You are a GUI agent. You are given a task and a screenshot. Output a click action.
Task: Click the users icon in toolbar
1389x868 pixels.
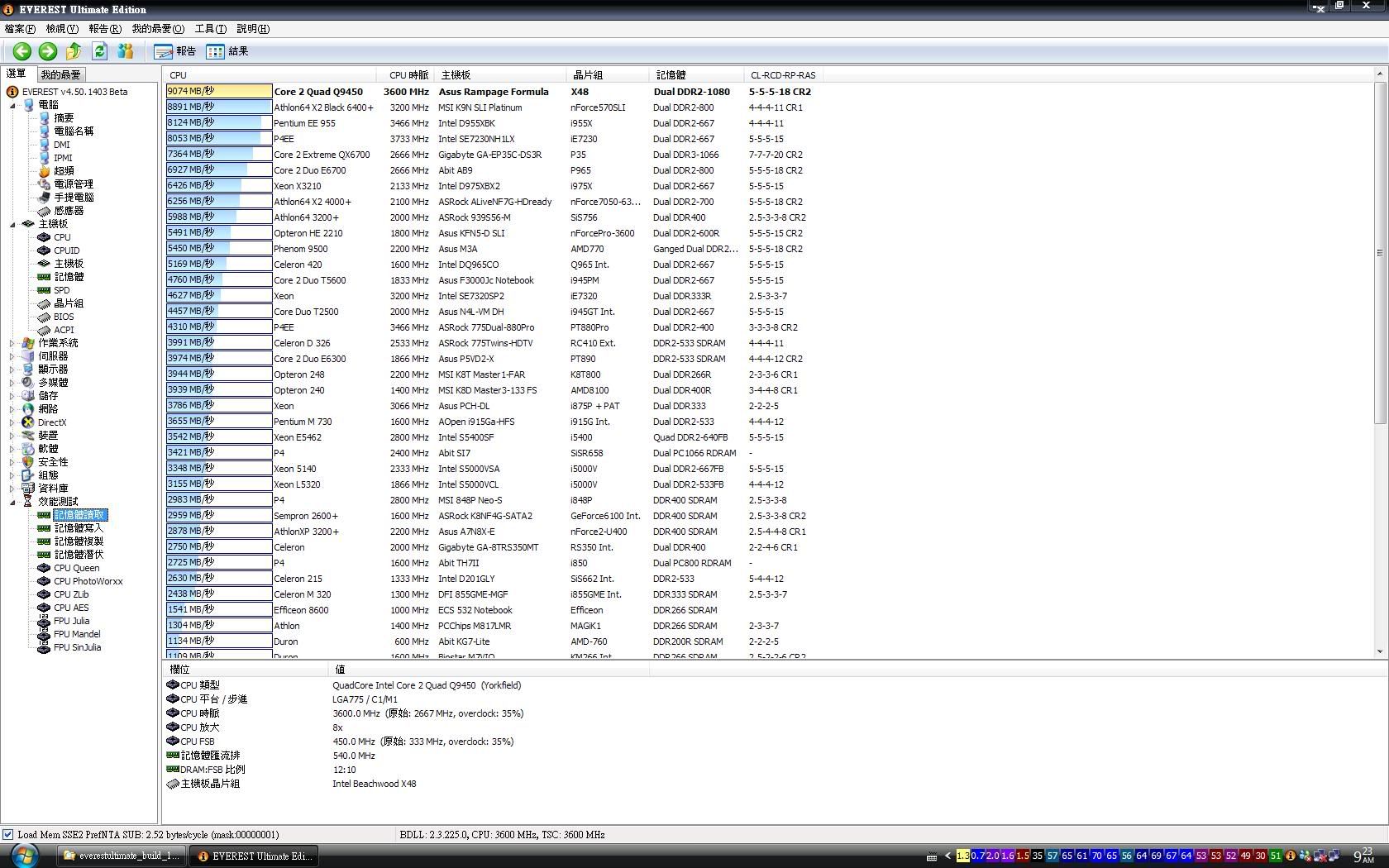(126, 51)
